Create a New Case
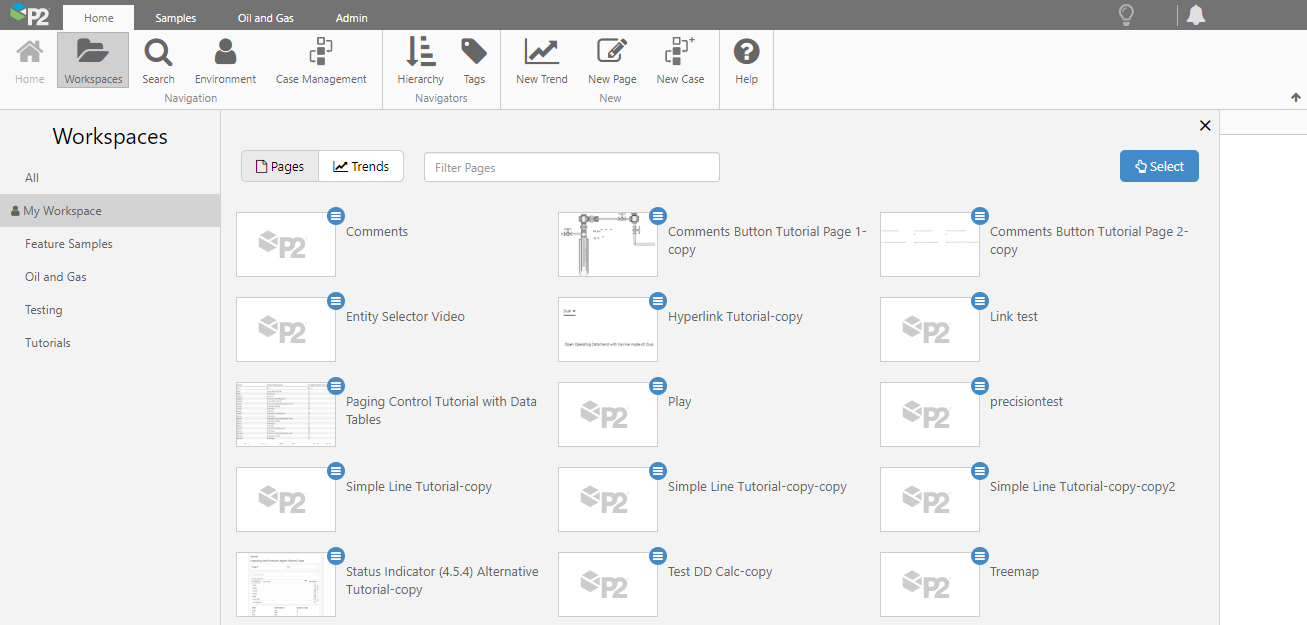 pyautogui.click(x=680, y=60)
